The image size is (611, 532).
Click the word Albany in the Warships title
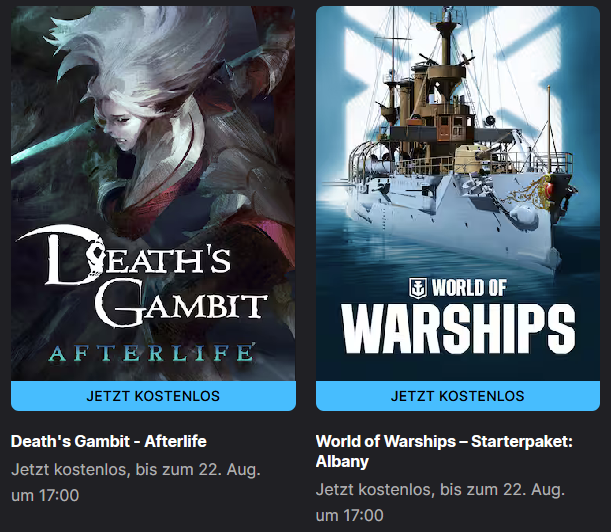342,461
